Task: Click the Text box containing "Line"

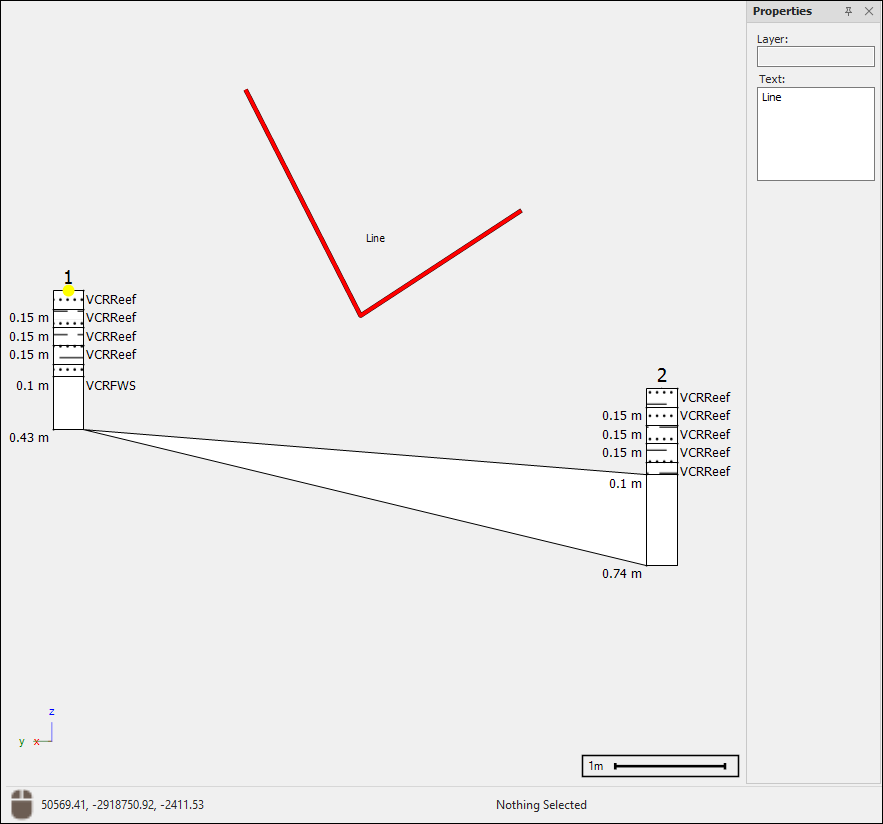Action: coord(815,134)
